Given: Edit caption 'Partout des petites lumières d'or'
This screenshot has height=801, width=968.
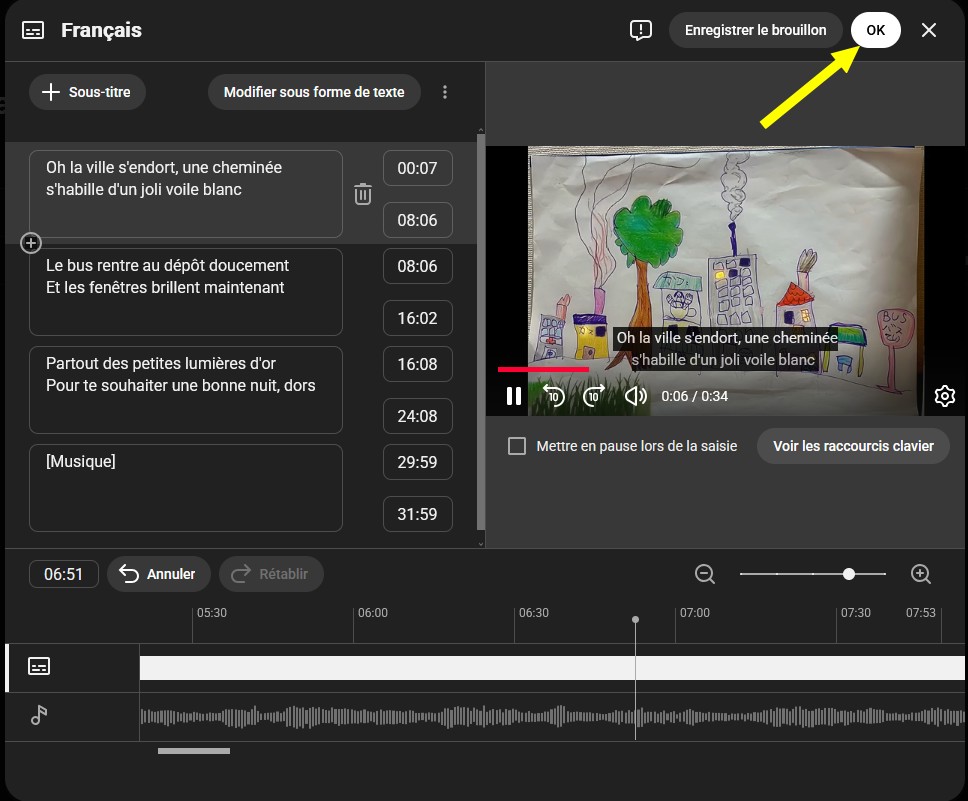Looking at the screenshot, I should (x=185, y=390).
